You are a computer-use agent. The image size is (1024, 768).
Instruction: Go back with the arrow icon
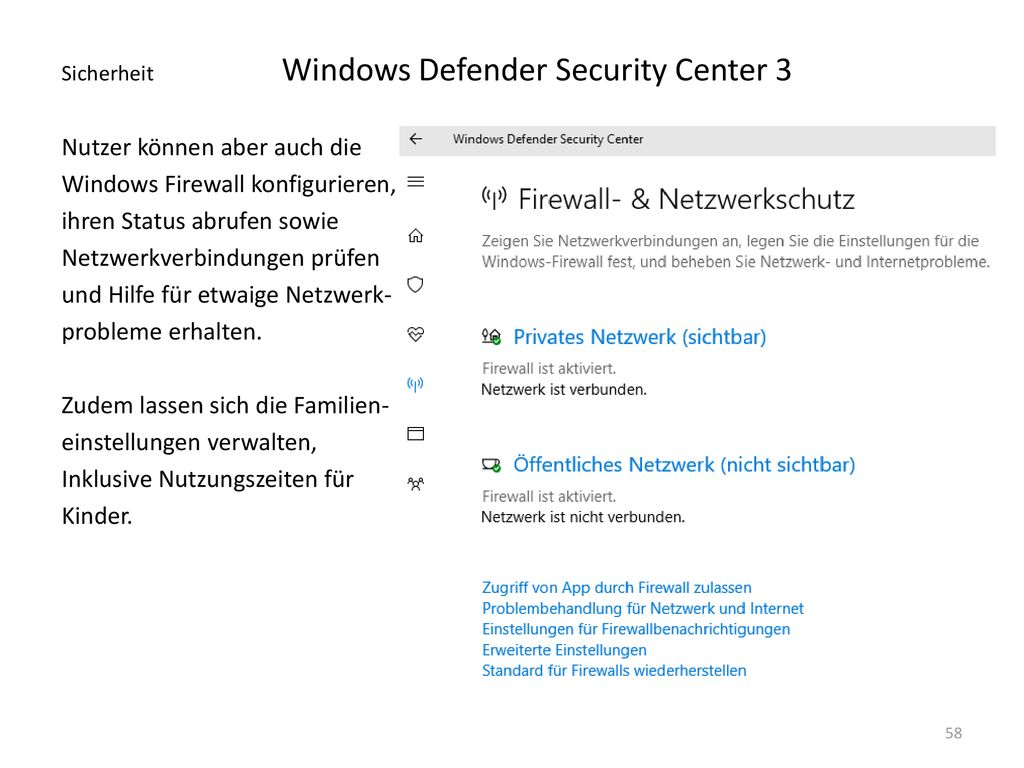point(415,139)
